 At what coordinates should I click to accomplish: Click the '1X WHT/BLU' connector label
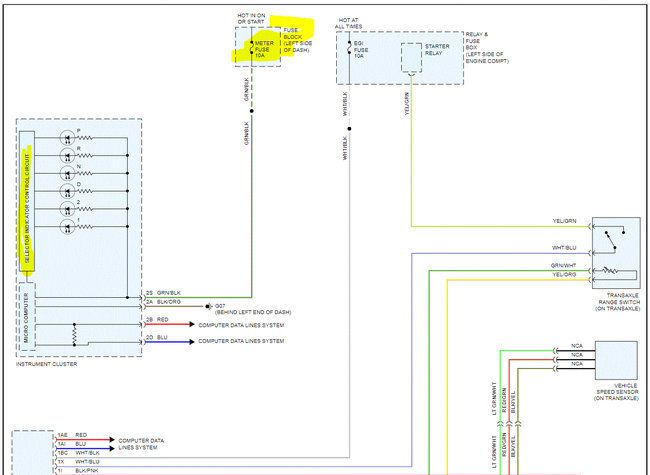click(x=78, y=461)
